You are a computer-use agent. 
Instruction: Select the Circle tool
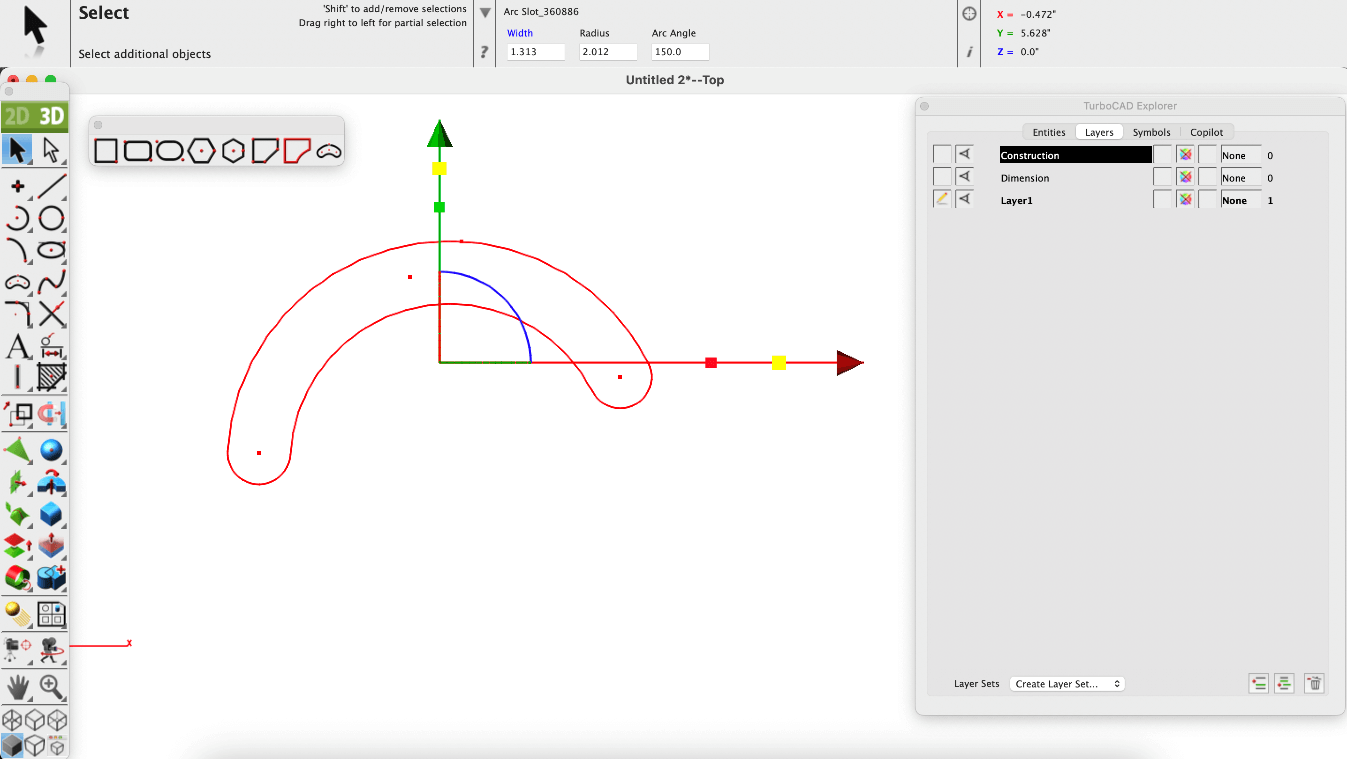pos(52,218)
